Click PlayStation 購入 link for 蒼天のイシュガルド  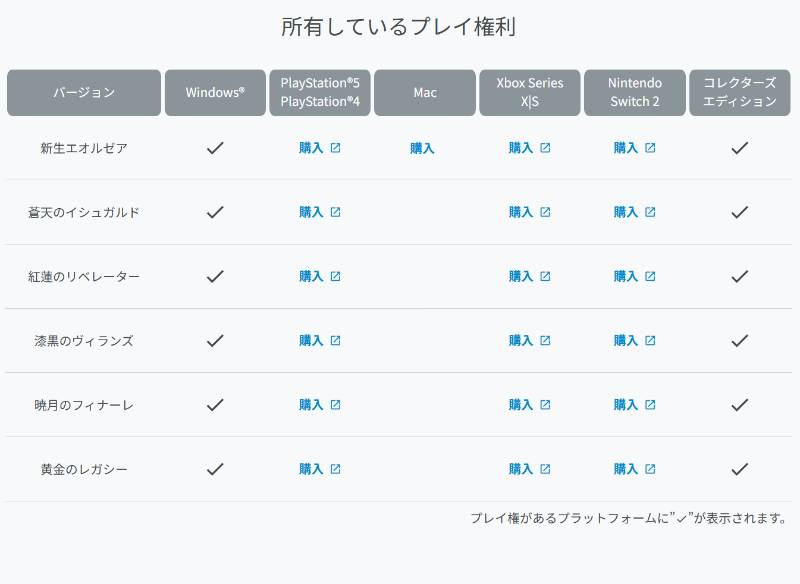[x=311, y=212]
